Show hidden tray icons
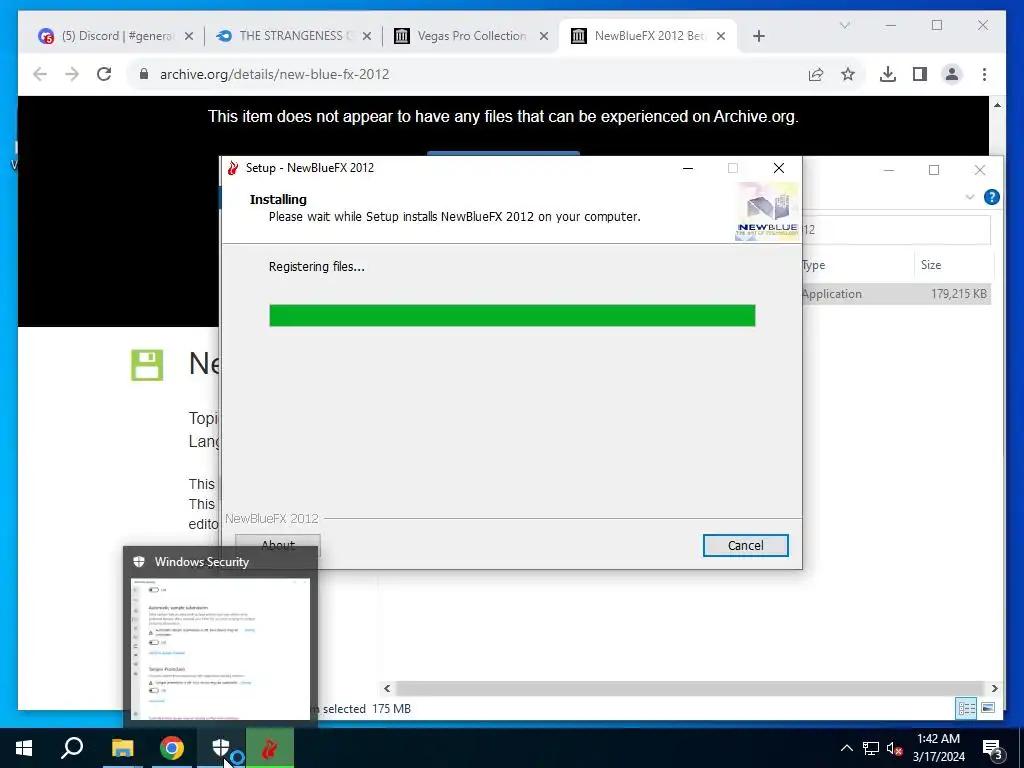This screenshot has width=1024, height=768. click(x=846, y=748)
